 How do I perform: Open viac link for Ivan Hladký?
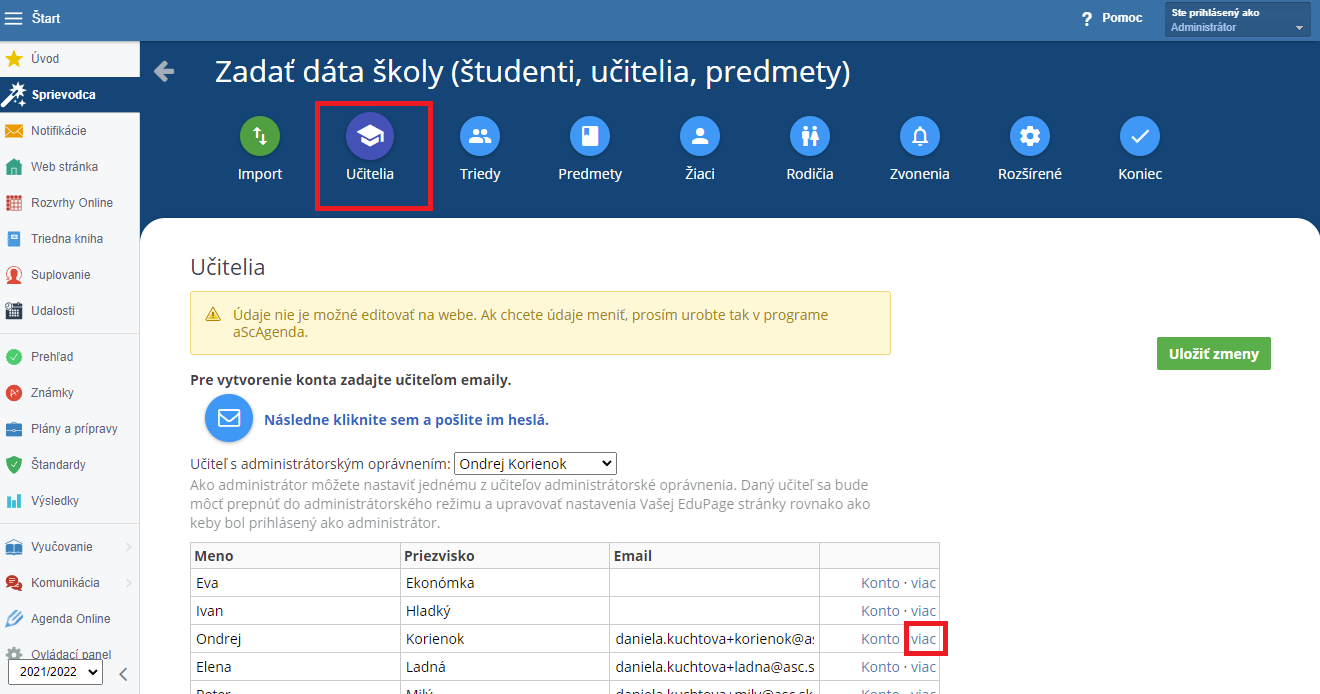pos(923,611)
